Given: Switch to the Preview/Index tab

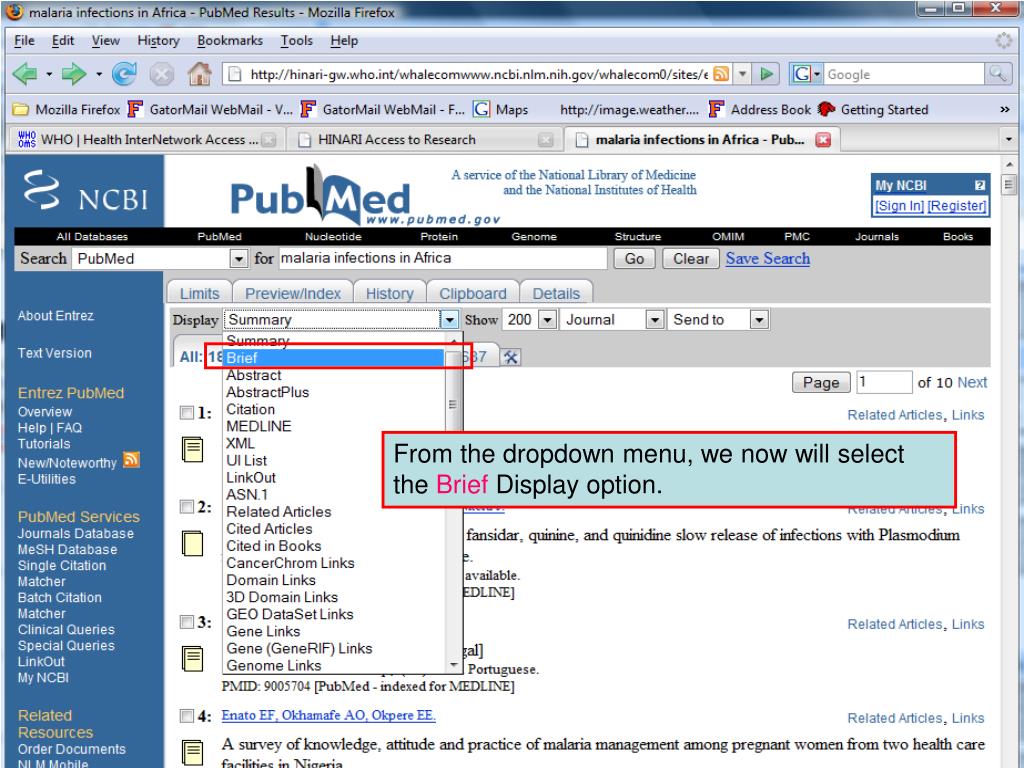Looking at the screenshot, I should coord(293,293).
